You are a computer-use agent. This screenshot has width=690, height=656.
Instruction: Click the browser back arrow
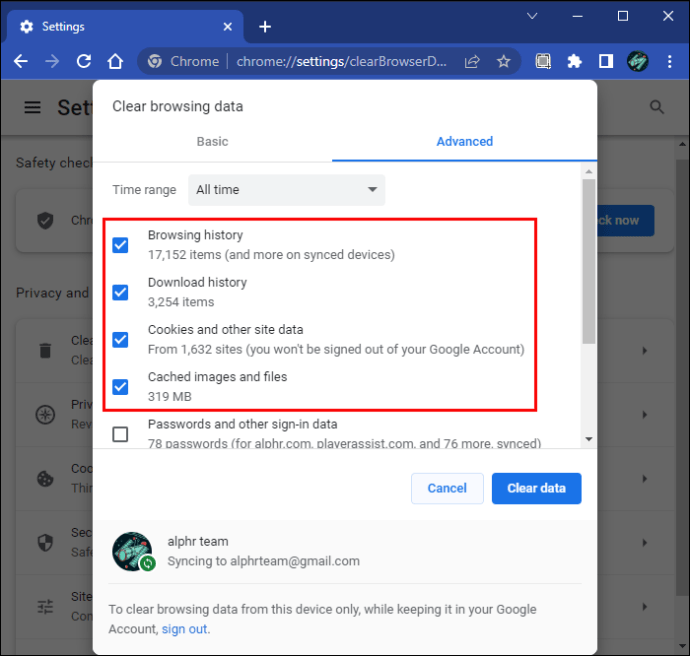click(20, 61)
